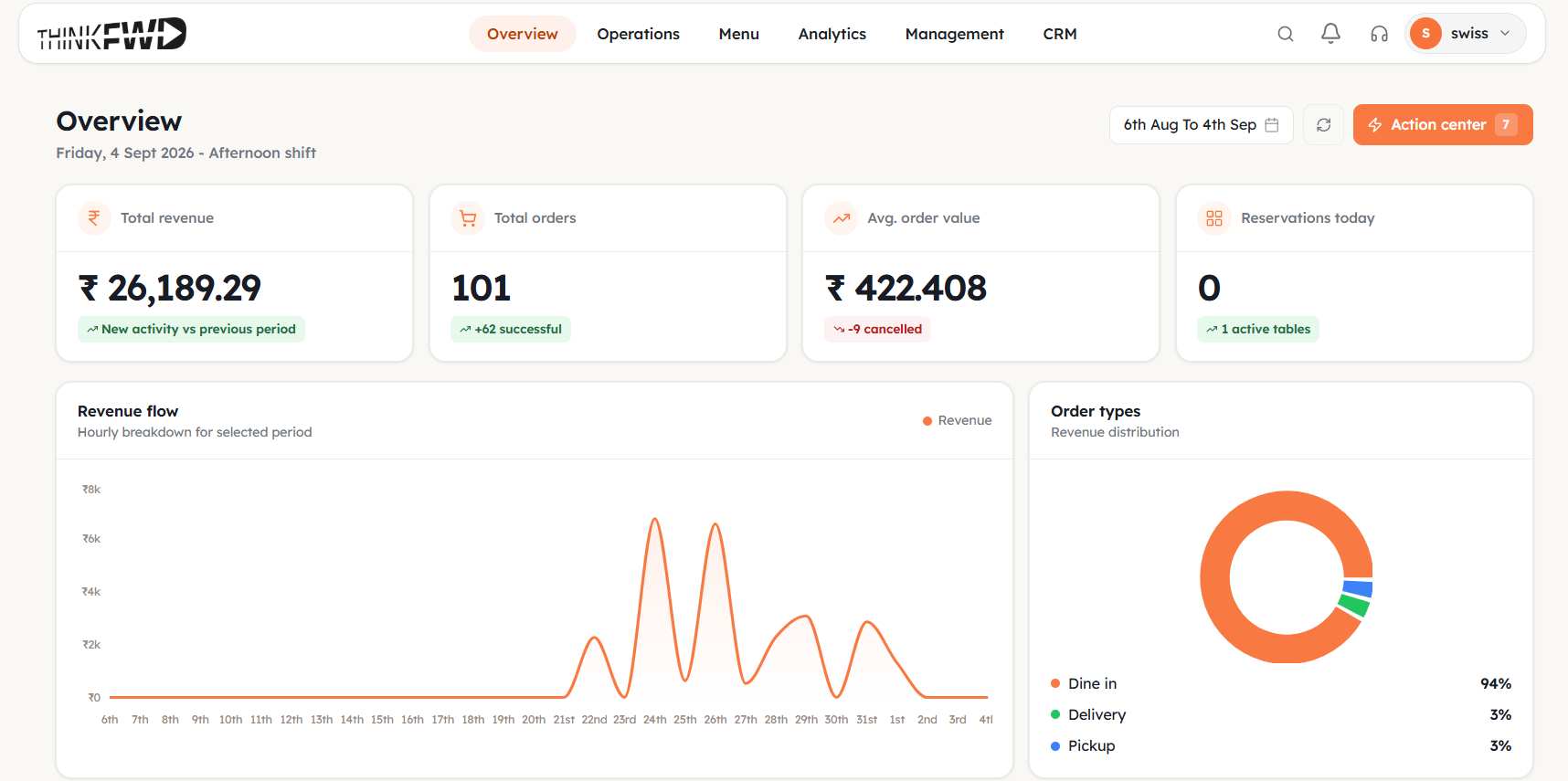Click the lightning bolt icon in Action center
1568x781 pixels.
click(x=1375, y=124)
